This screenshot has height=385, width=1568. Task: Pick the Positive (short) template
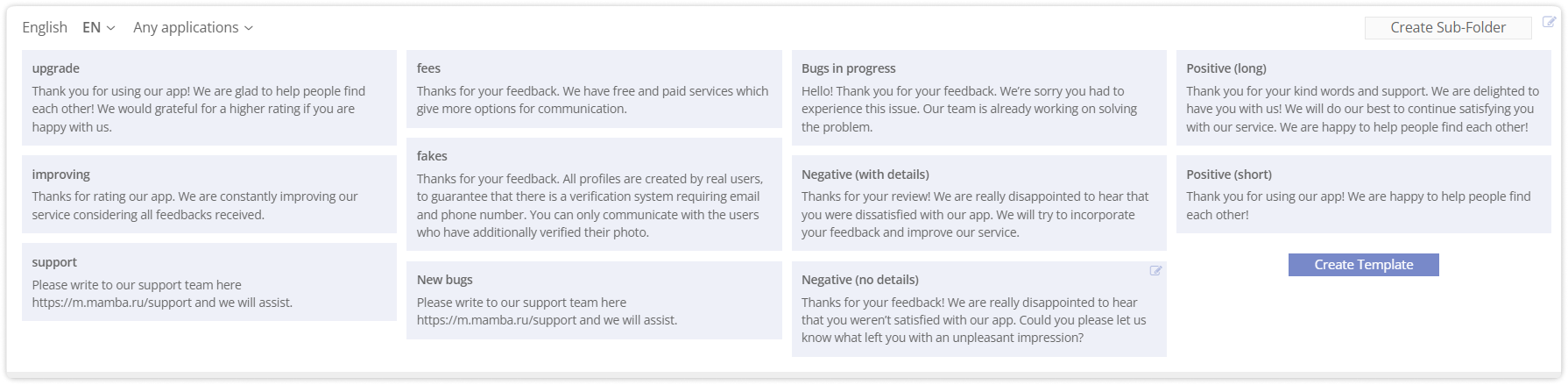1363,194
